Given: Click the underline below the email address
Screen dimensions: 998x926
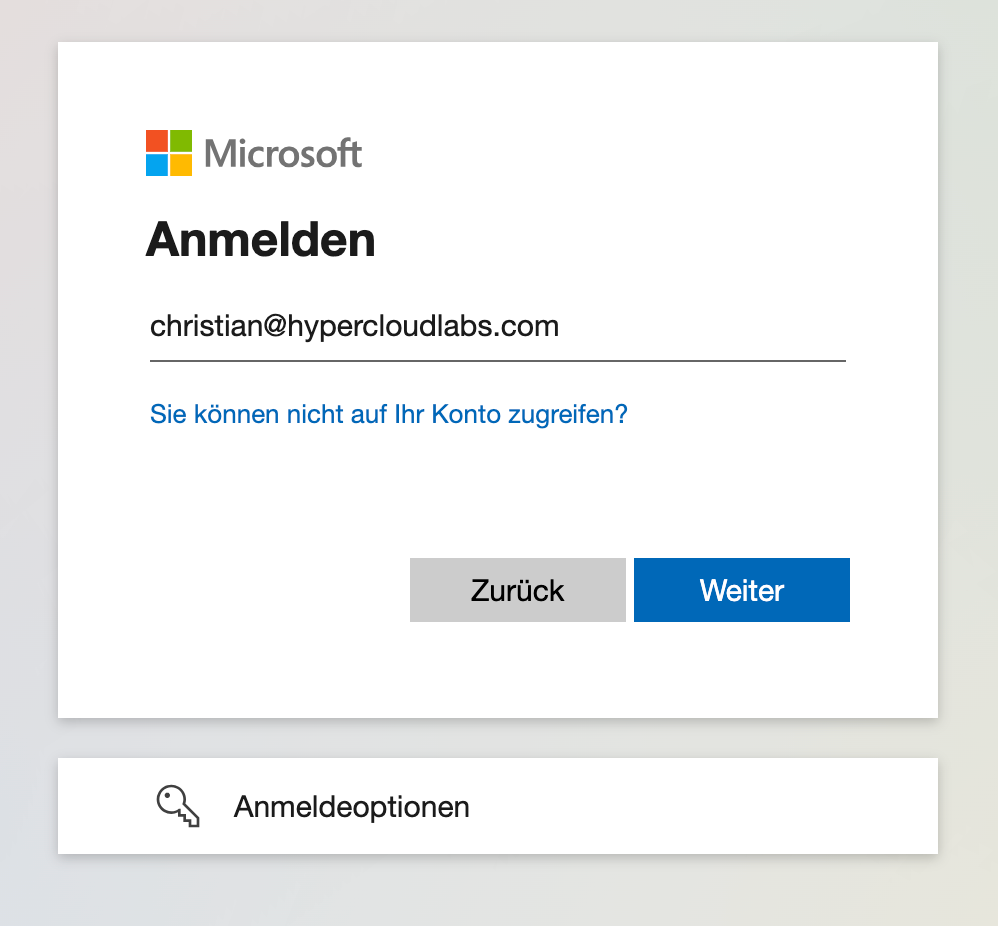Looking at the screenshot, I should (x=497, y=359).
